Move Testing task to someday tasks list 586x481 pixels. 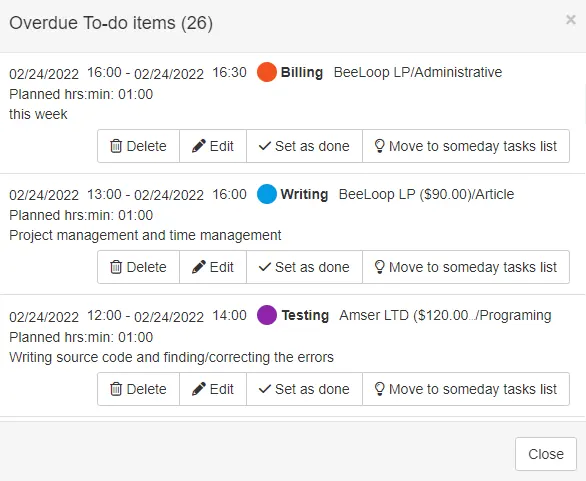pyautogui.click(x=466, y=389)
